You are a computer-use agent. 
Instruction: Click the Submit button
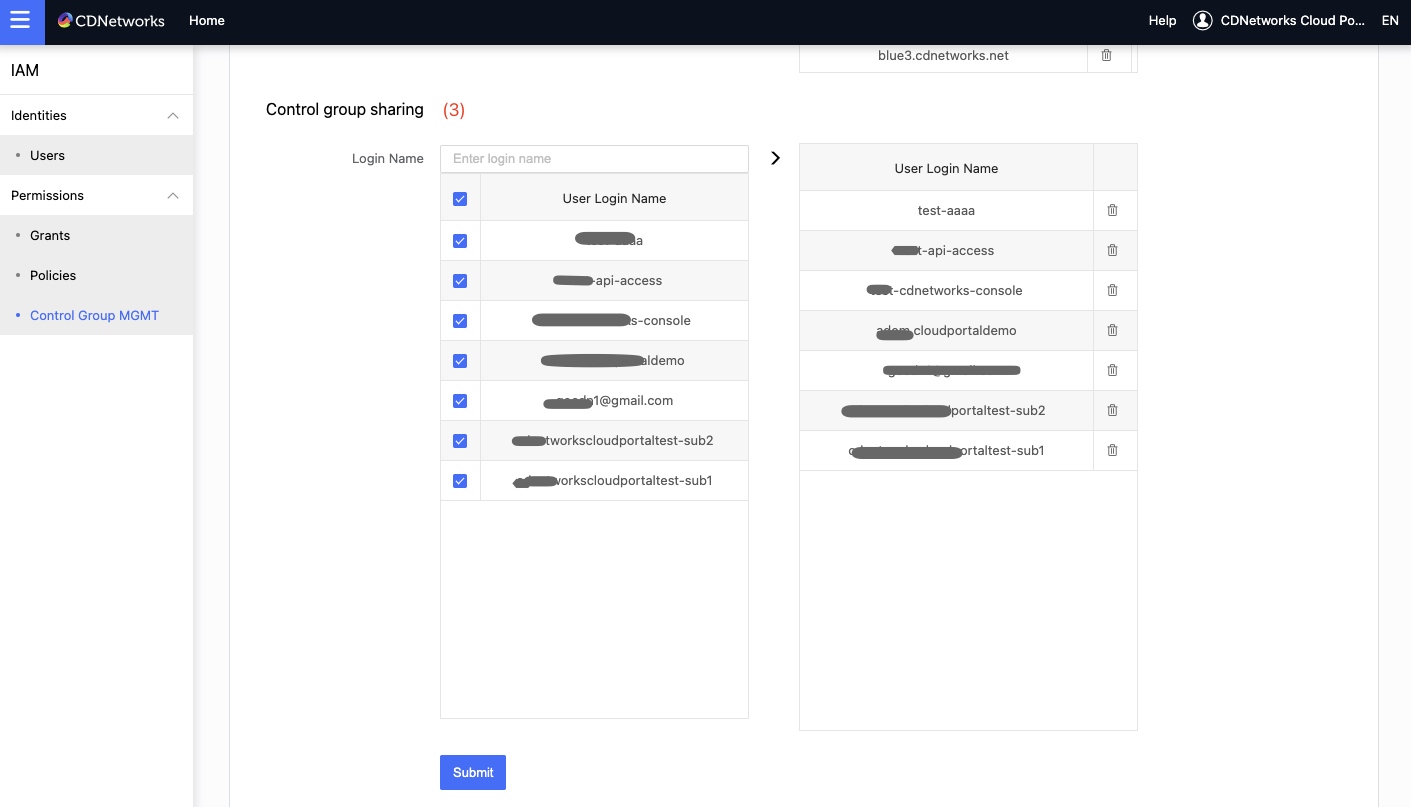pos(473,772)
